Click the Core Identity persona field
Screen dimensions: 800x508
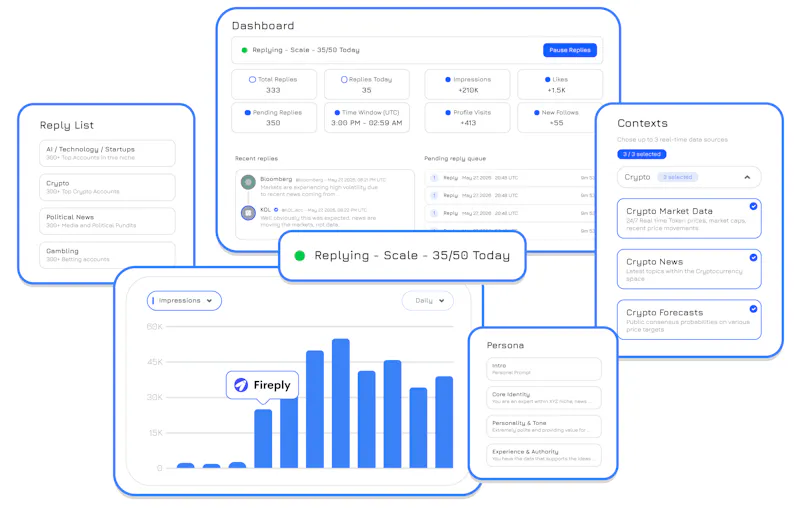[544, 397]
